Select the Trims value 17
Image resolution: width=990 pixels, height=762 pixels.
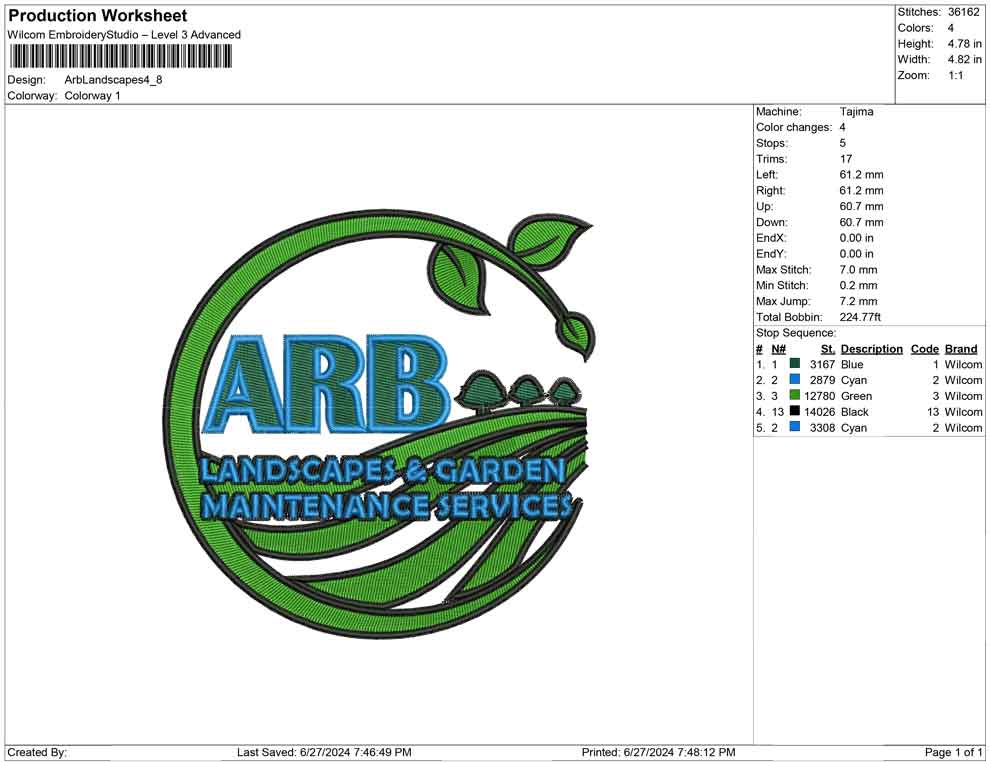(x=845, y=159)
